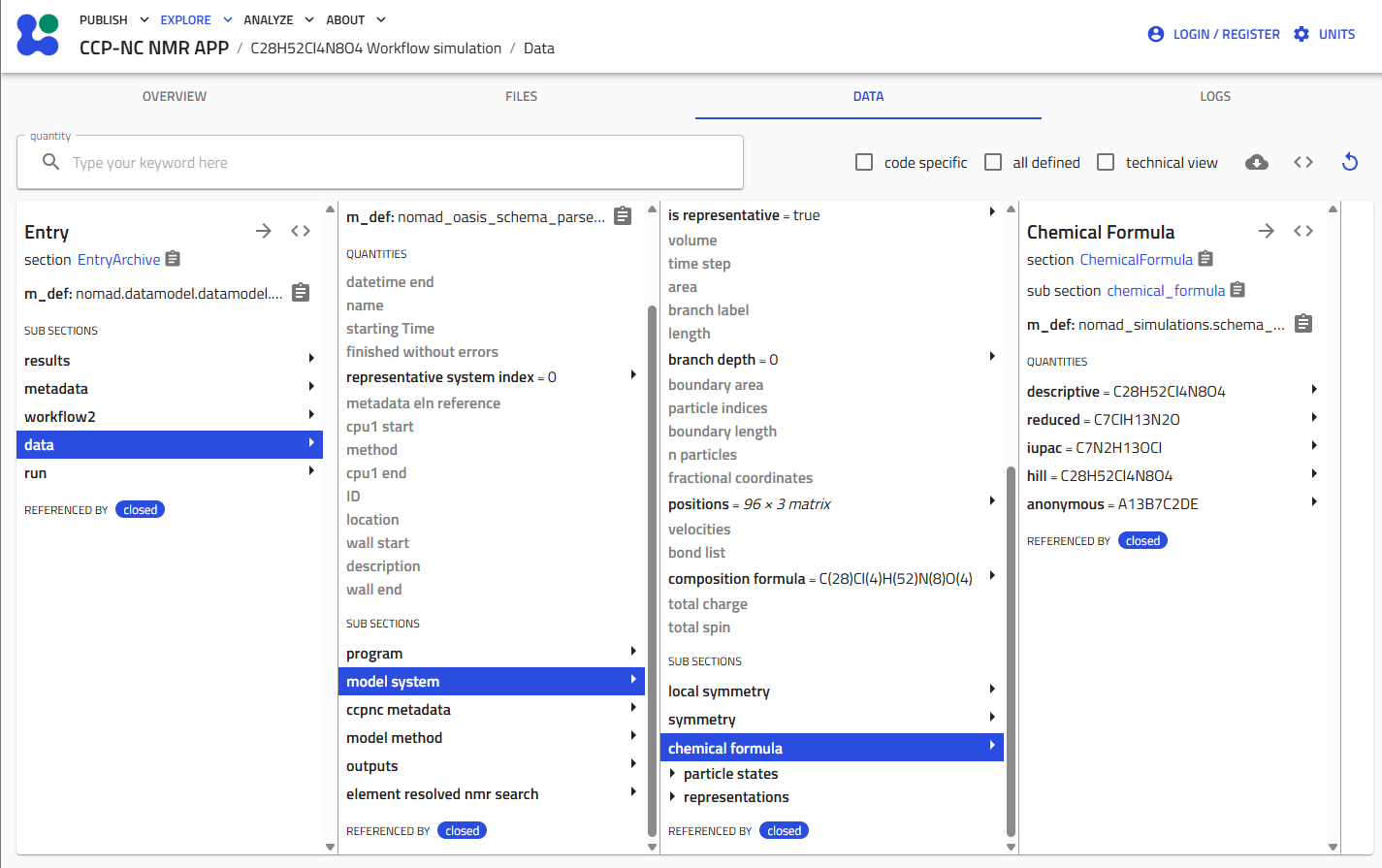Show raw JSON view in the search toolbar
Screen dimensions: 1382x868
click(x=1303, y=162)
